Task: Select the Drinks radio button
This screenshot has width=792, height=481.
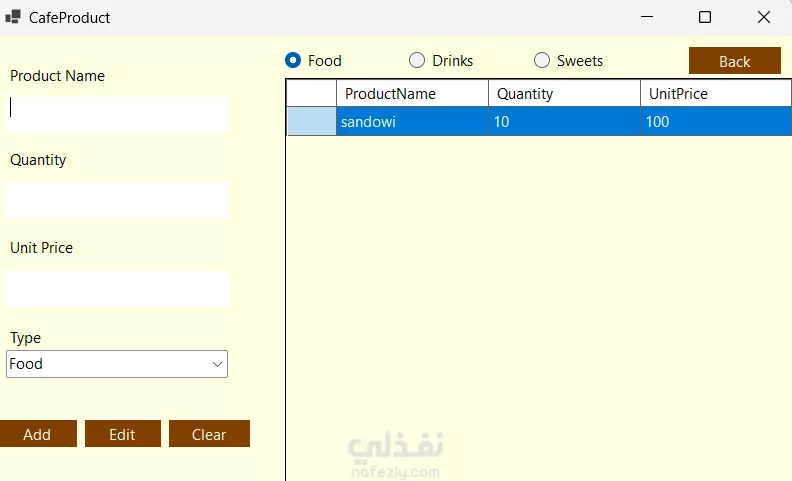Action: (417, 60)
